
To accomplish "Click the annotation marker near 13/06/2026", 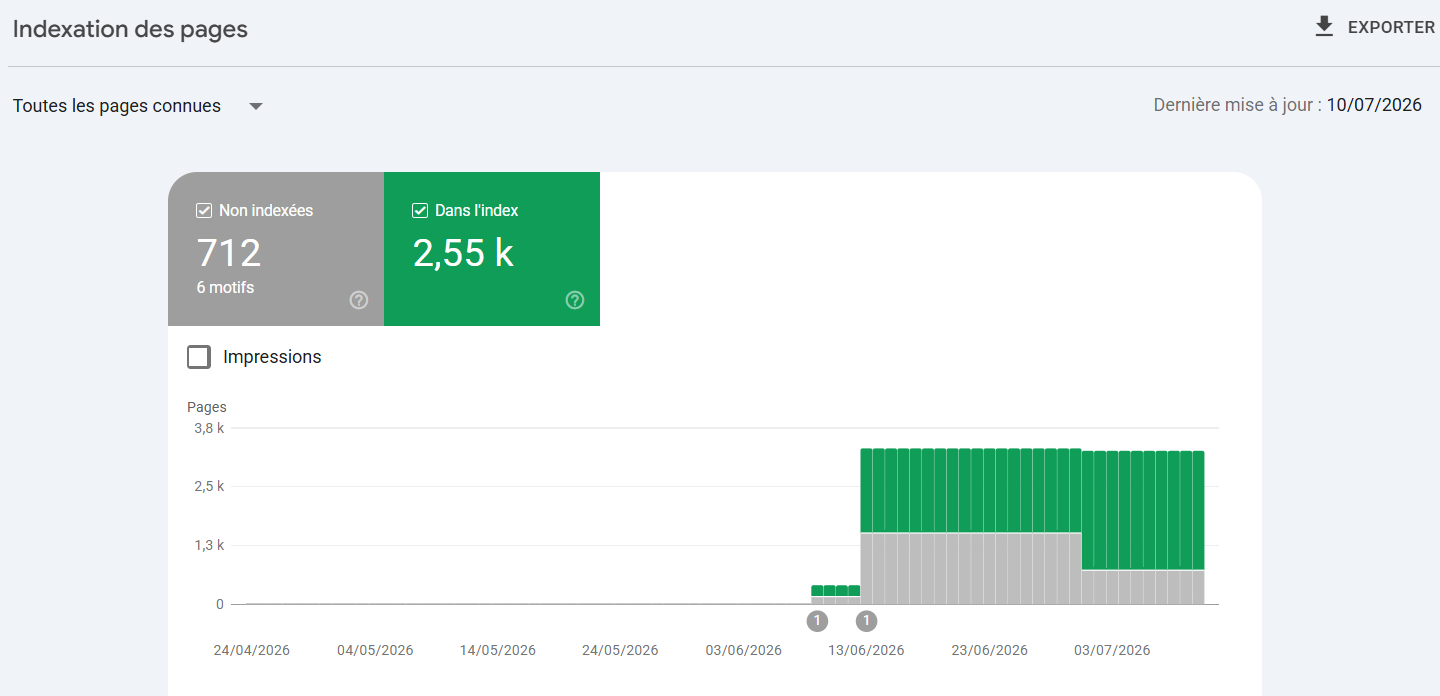I will [866, 621].
